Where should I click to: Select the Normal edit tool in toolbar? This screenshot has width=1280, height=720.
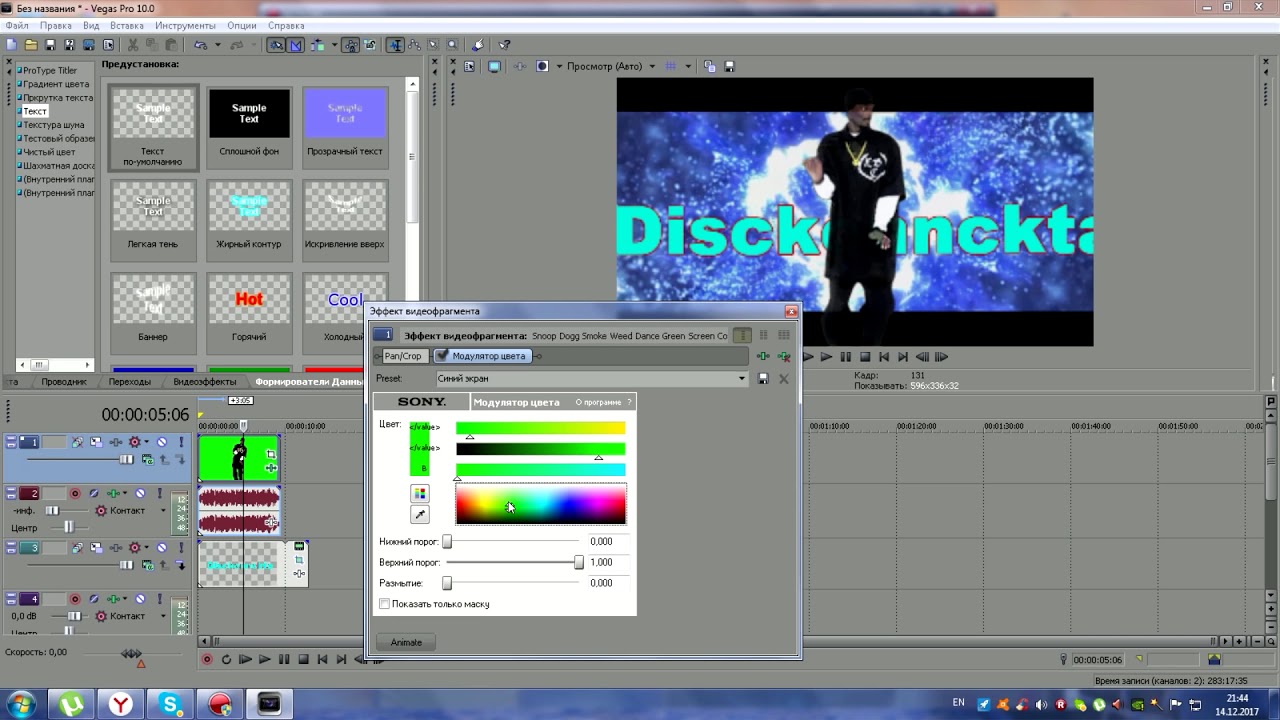tap(396, 44)
